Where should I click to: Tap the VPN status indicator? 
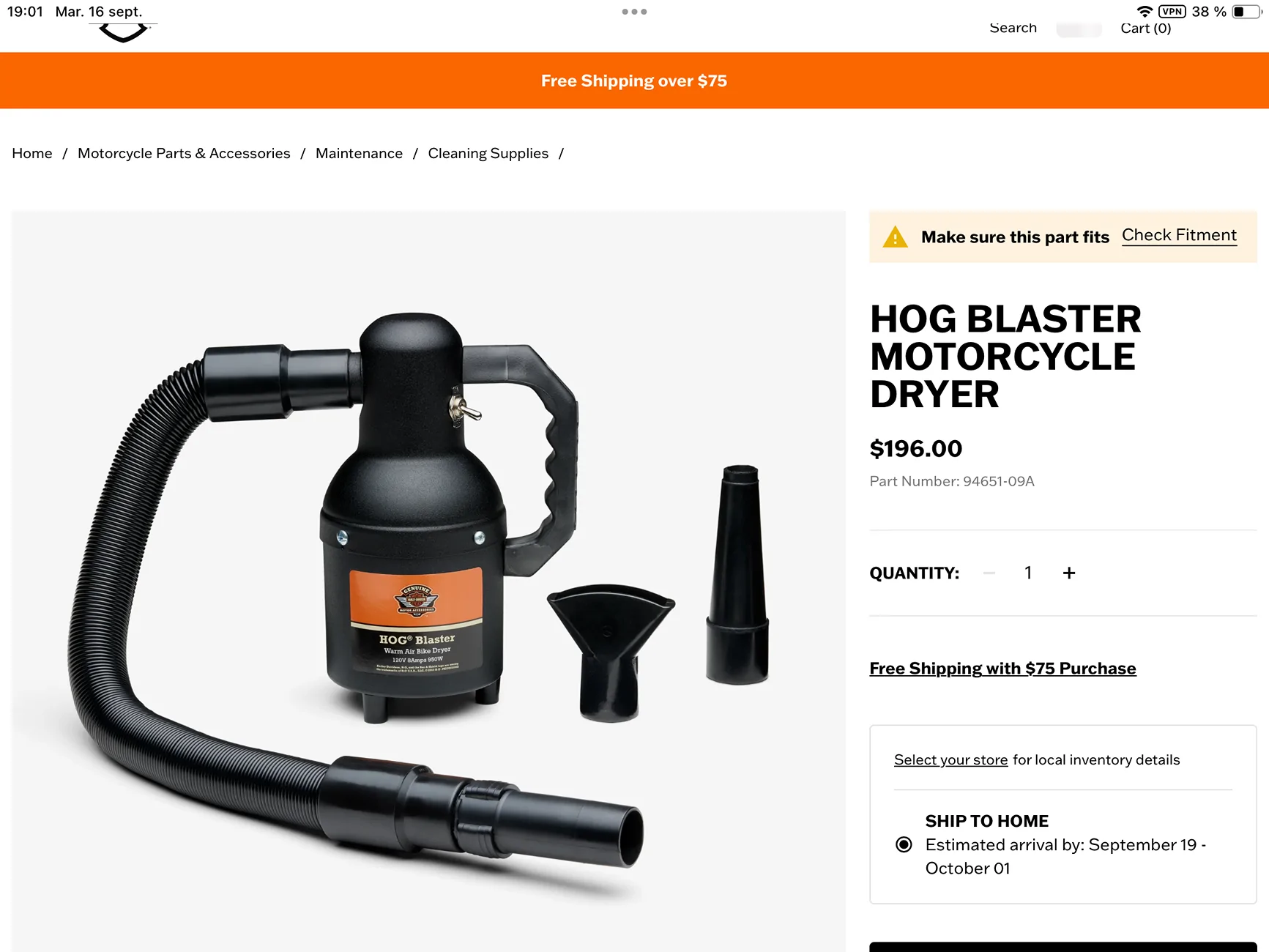coord(1172,12)
